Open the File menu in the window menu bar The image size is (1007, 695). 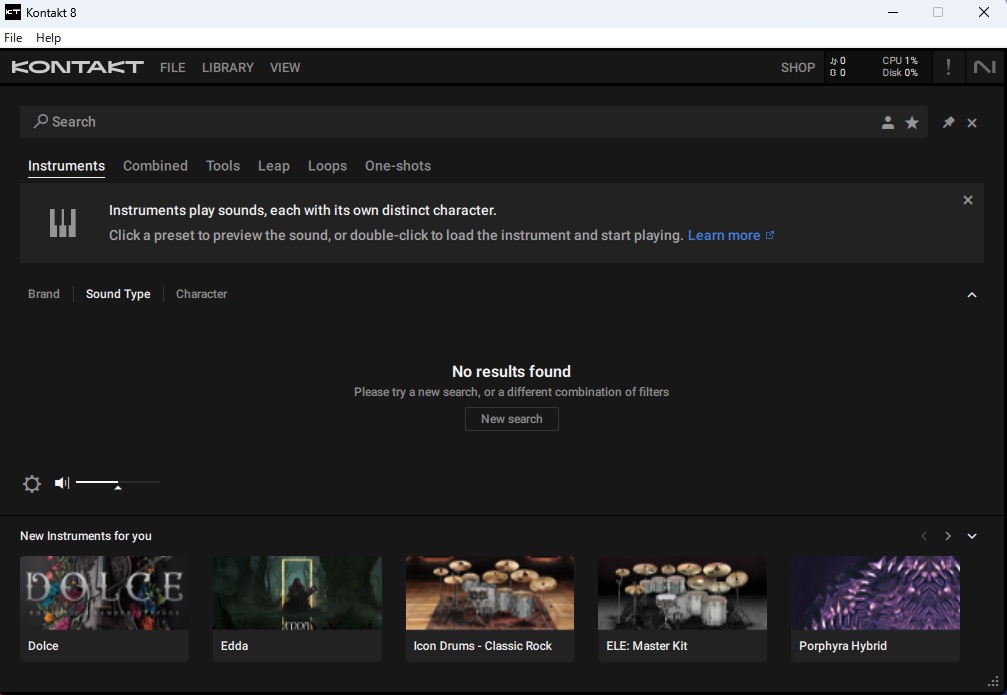tap(13, 37)
